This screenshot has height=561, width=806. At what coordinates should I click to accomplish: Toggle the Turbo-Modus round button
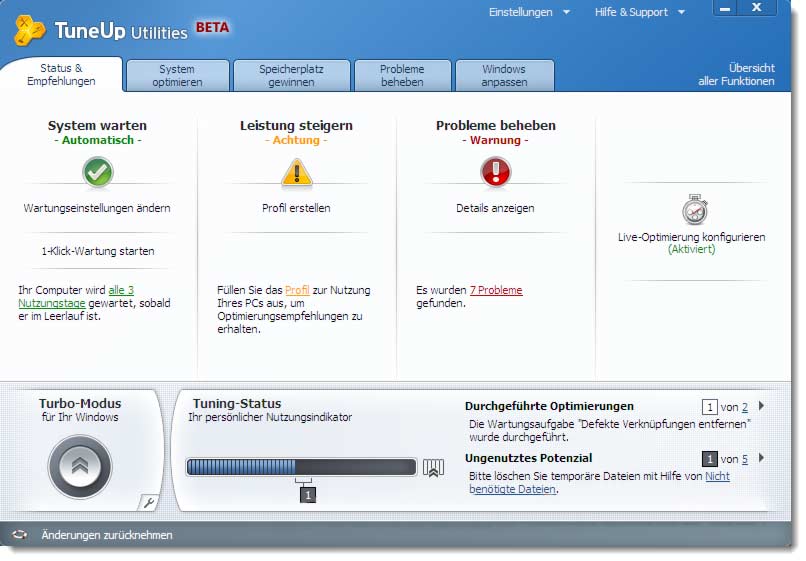(80, 467)
